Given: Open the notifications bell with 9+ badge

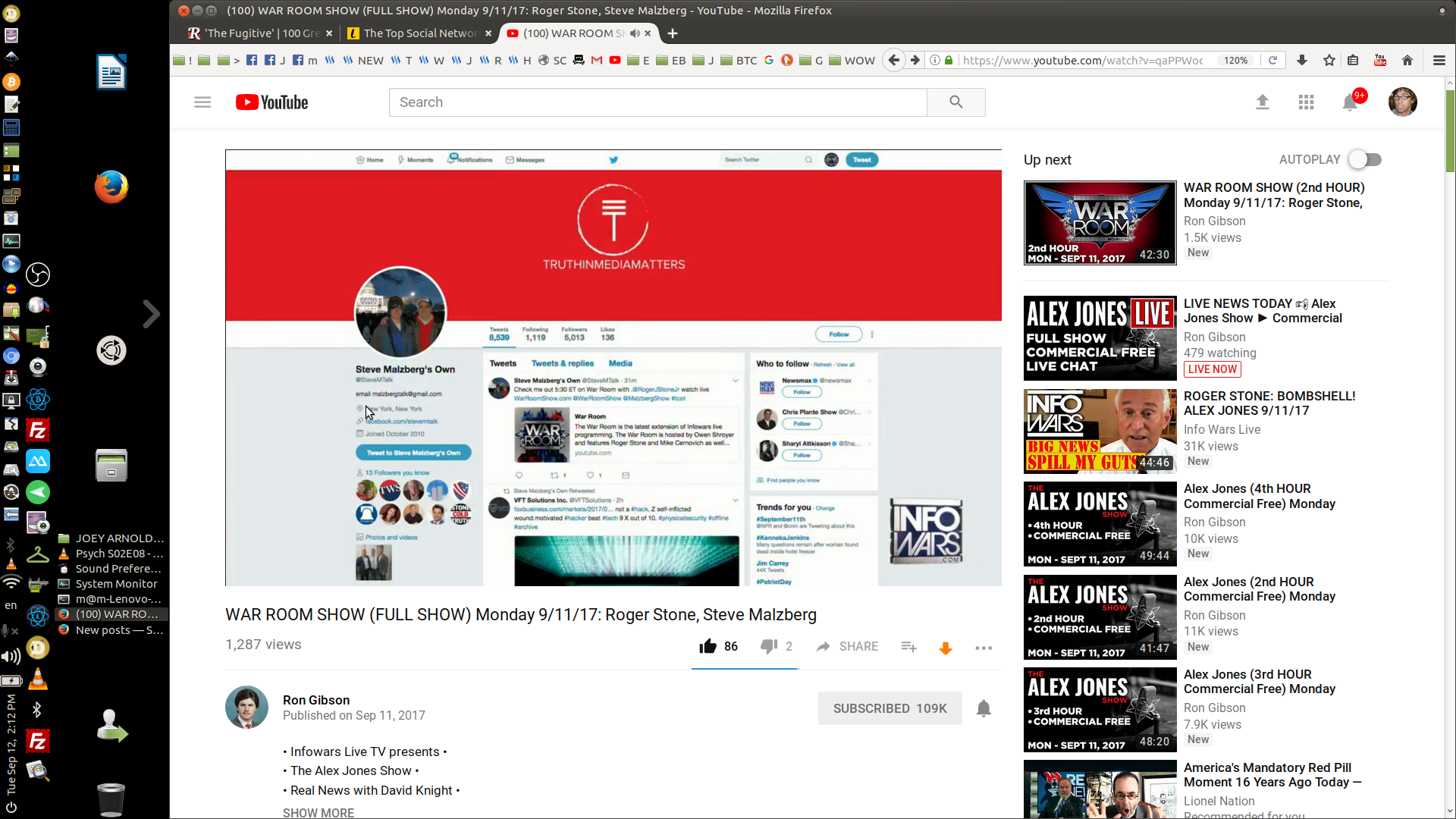Looking at the screenshot, I should (1350, 102).
